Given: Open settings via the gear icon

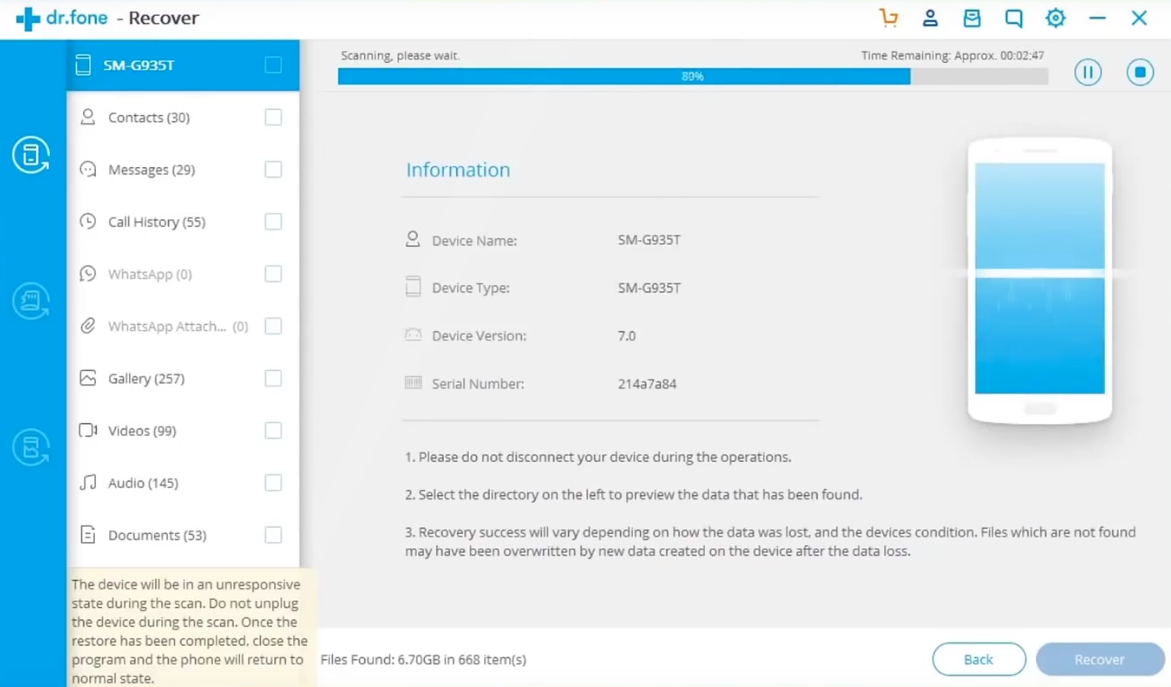Looking at the screenshot, I should coord(1055,18).
